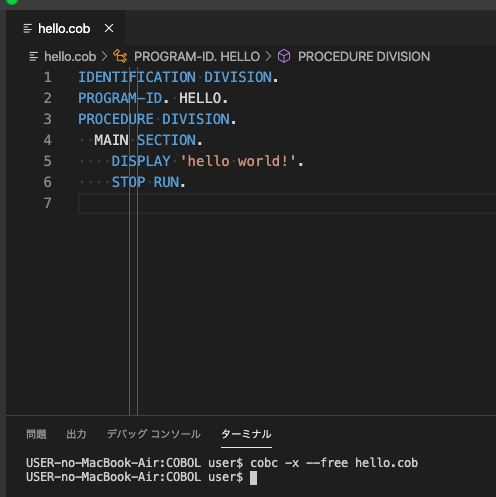Click the chevron after hello.cob breadcrumb

coord(105,56)
